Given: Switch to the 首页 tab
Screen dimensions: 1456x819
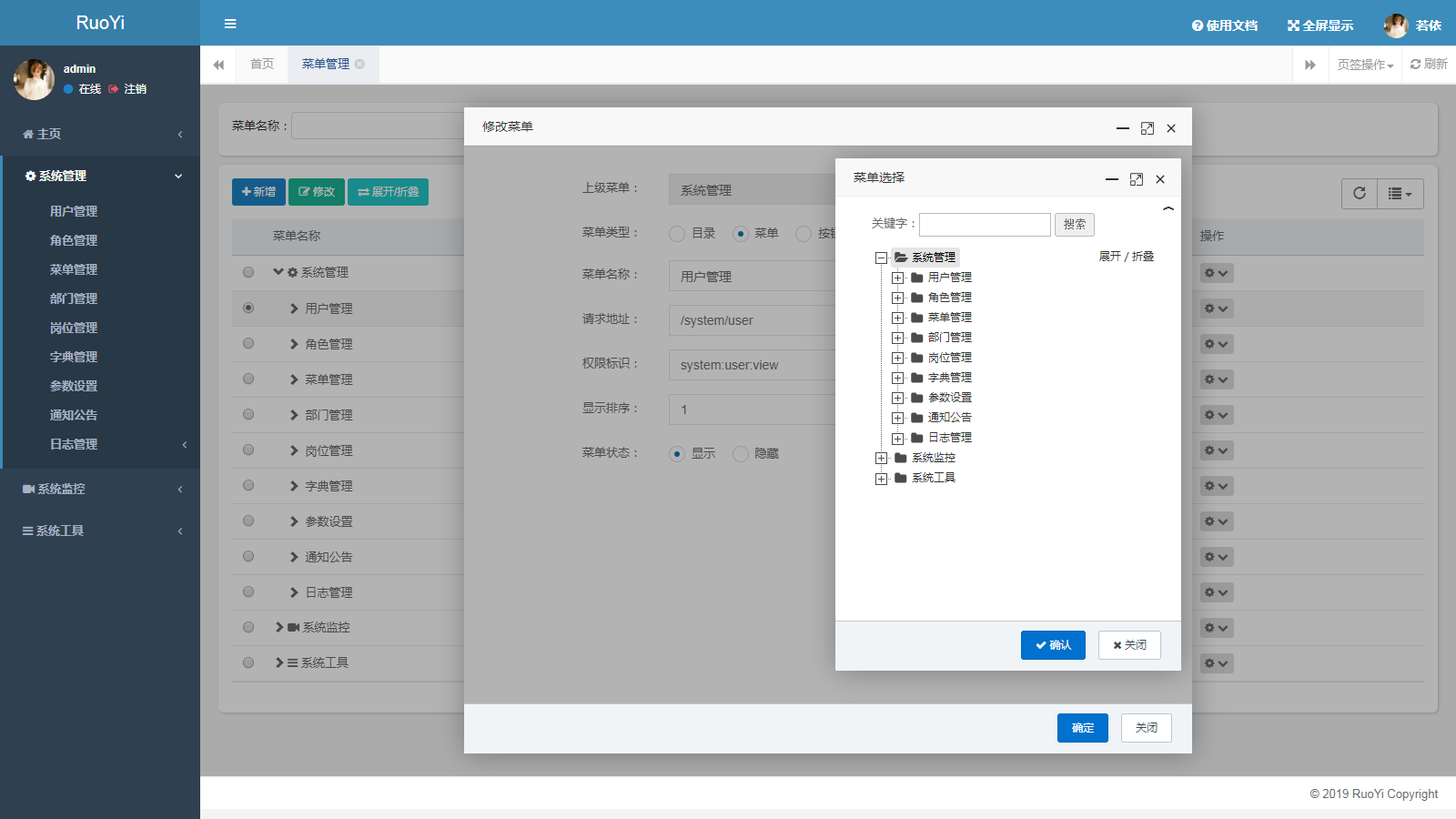Looking at the screenshot, I should pyautogui.click(x=262, y=65).
